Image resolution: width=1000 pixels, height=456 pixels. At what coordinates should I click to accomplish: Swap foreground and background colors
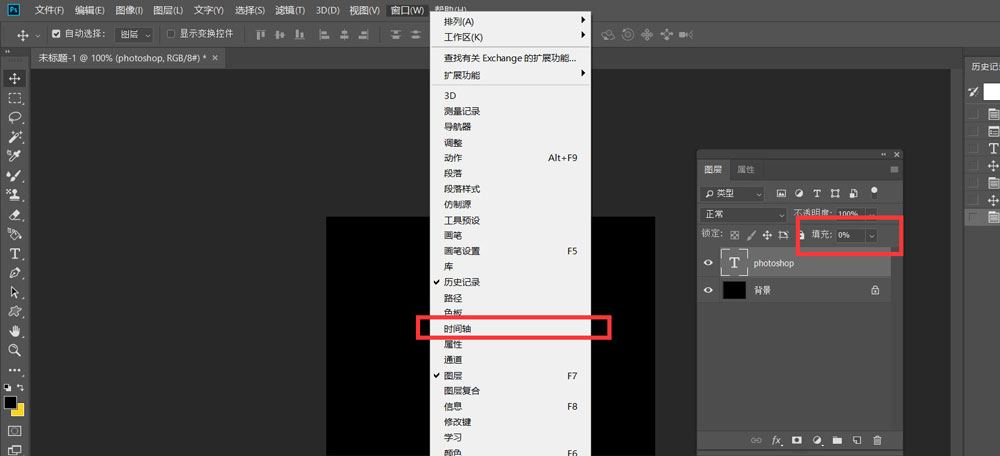click(20, 386)
